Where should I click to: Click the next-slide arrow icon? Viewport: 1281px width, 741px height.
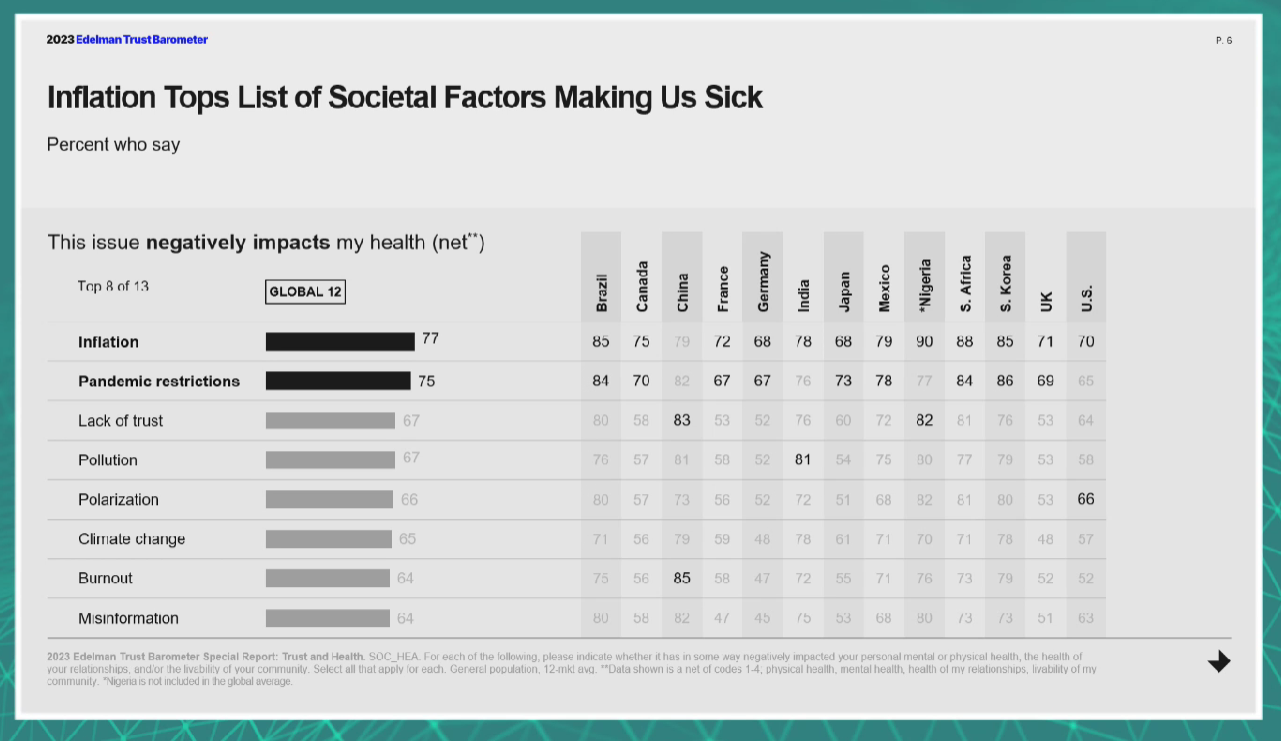(1218, 661)
